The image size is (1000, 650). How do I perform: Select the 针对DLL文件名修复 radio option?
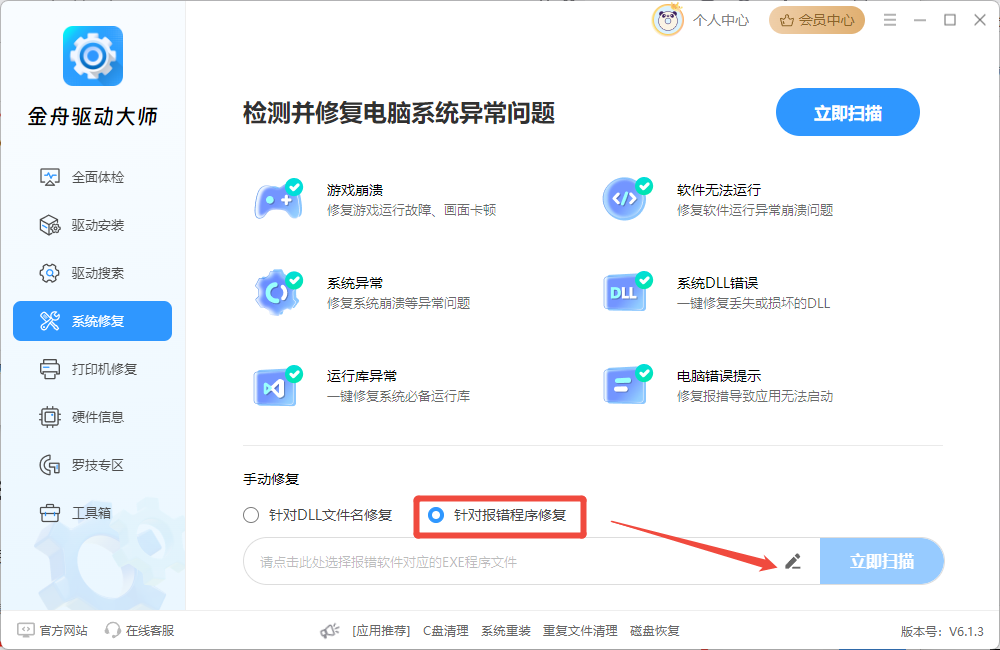[318, 515]
